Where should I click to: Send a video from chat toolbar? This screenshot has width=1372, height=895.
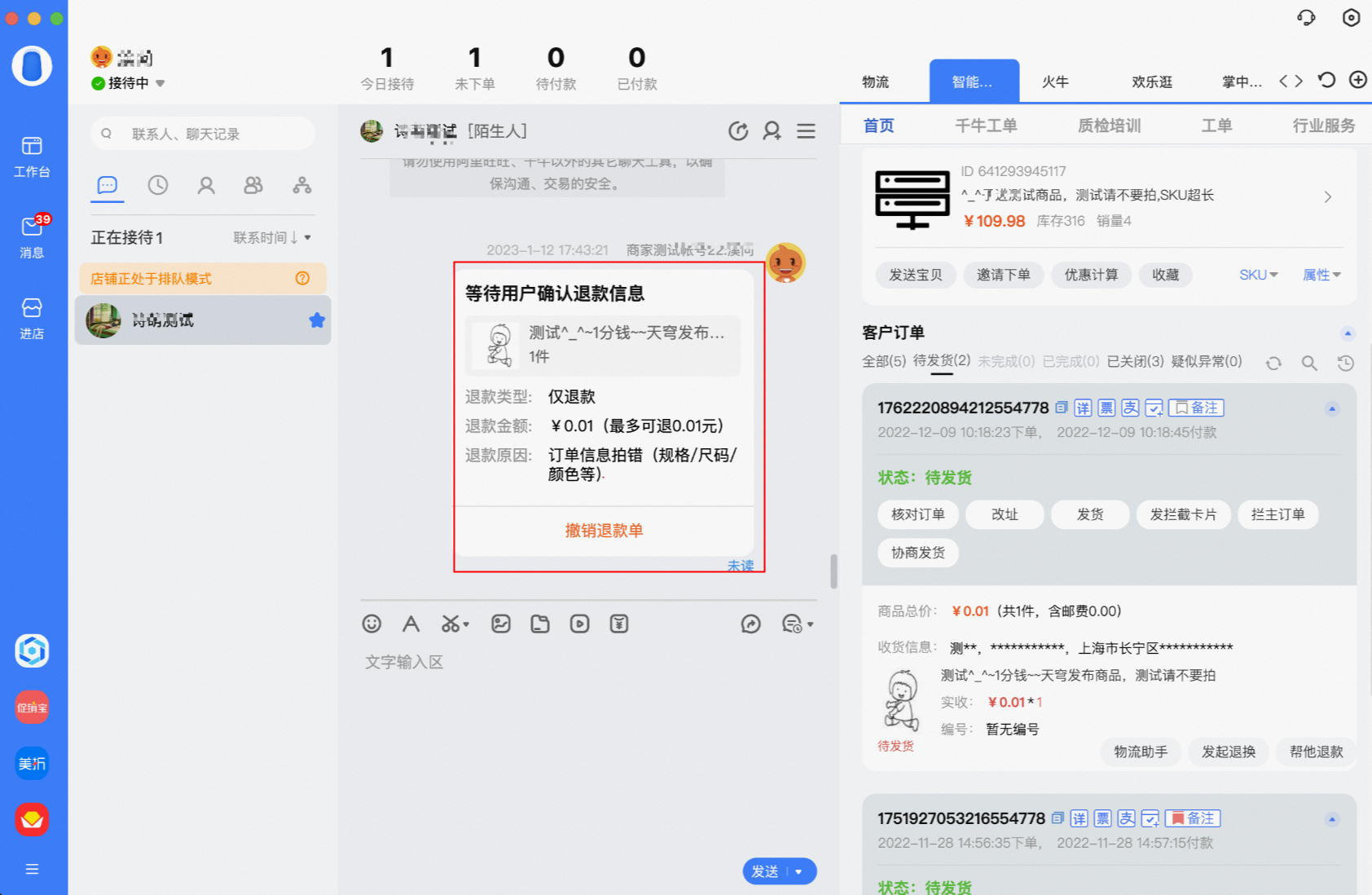click(x=579, y=624)
